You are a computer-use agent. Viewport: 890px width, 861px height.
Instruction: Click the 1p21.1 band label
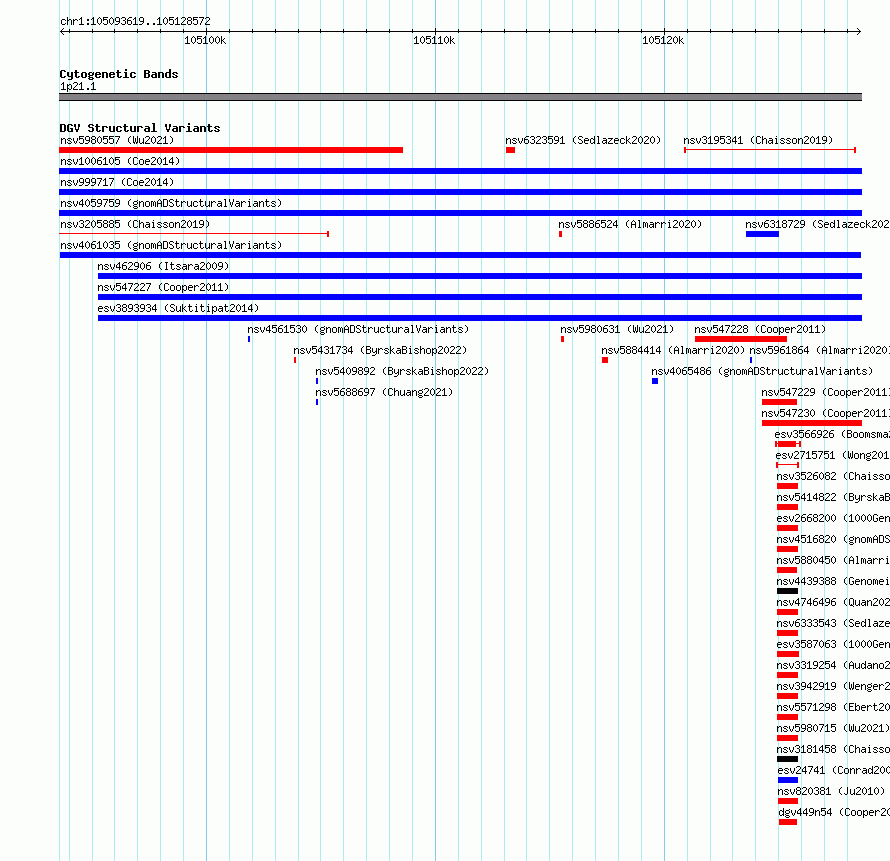(x=78, y=86)
